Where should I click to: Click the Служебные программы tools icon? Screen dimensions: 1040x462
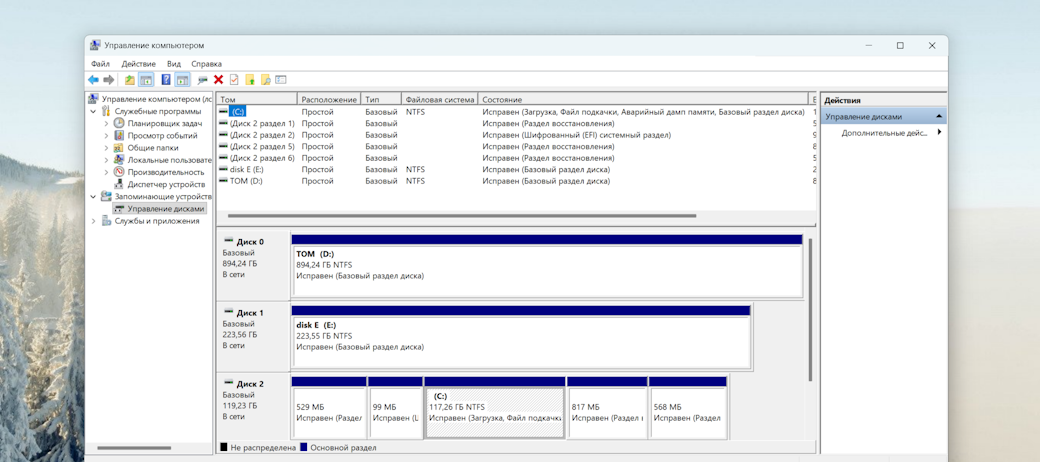106,111
